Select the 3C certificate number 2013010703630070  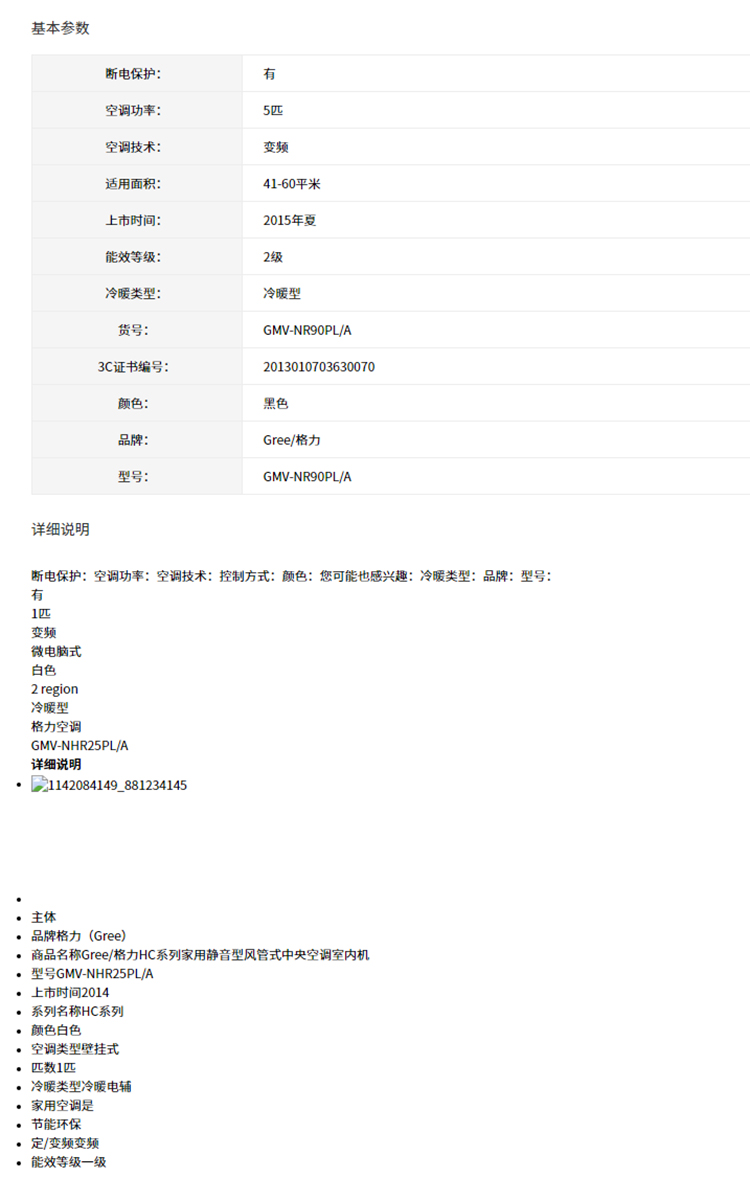(x=318, y=367)
